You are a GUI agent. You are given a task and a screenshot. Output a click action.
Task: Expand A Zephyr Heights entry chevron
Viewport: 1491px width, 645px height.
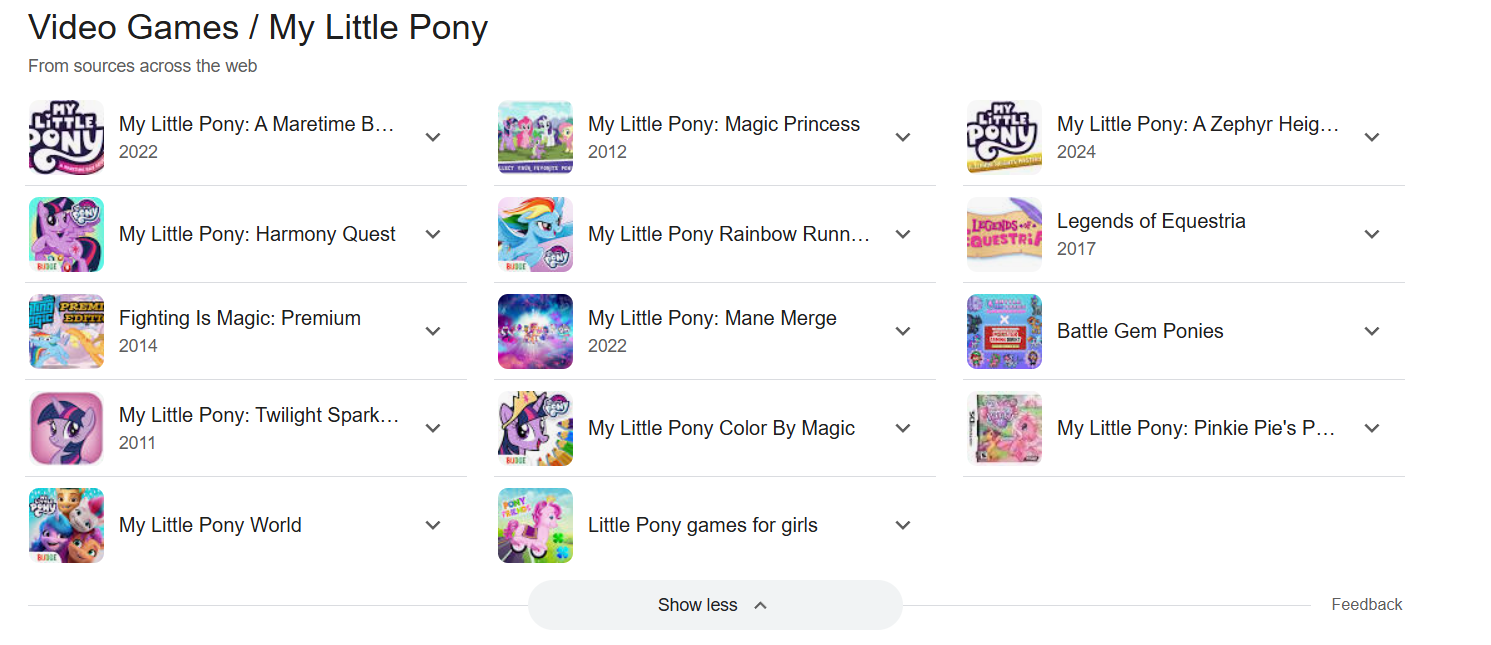coord(1372,137)
